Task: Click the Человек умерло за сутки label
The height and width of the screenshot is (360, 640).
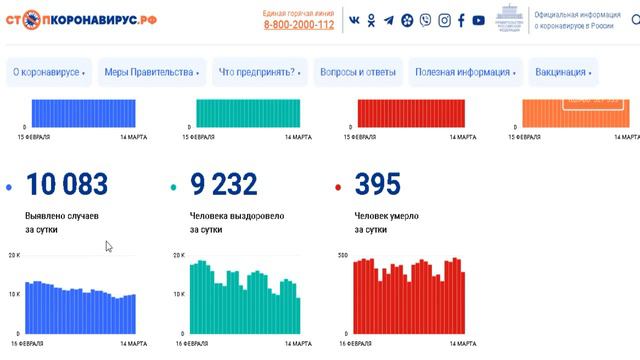Action: (386, 222)
